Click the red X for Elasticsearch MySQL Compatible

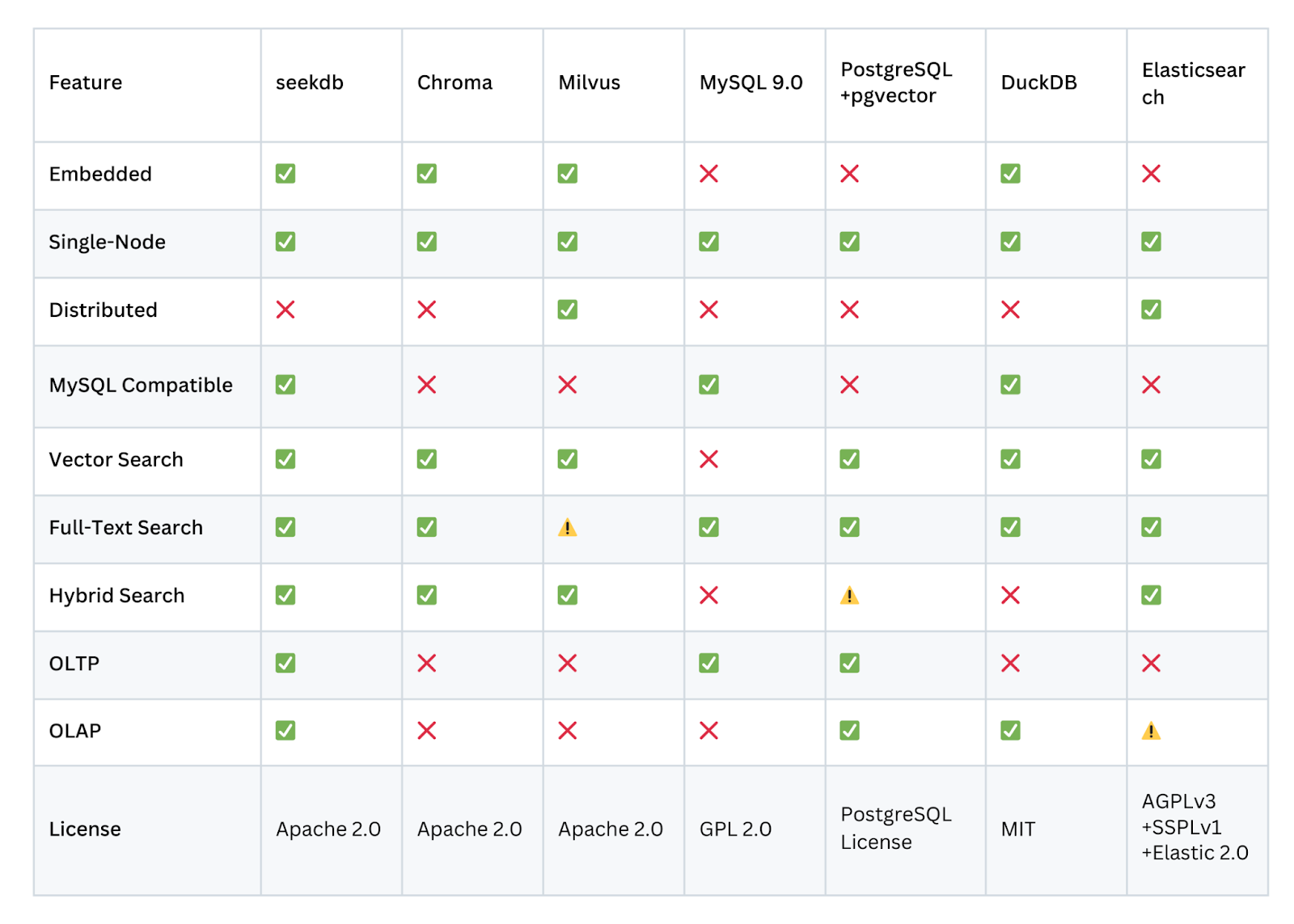click(x=1151, y=385)
